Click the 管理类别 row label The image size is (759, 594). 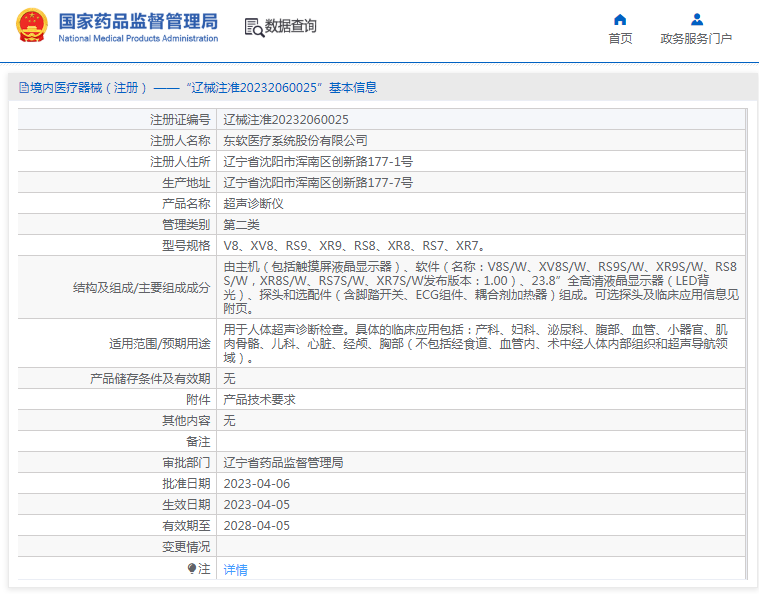point(186,225)
